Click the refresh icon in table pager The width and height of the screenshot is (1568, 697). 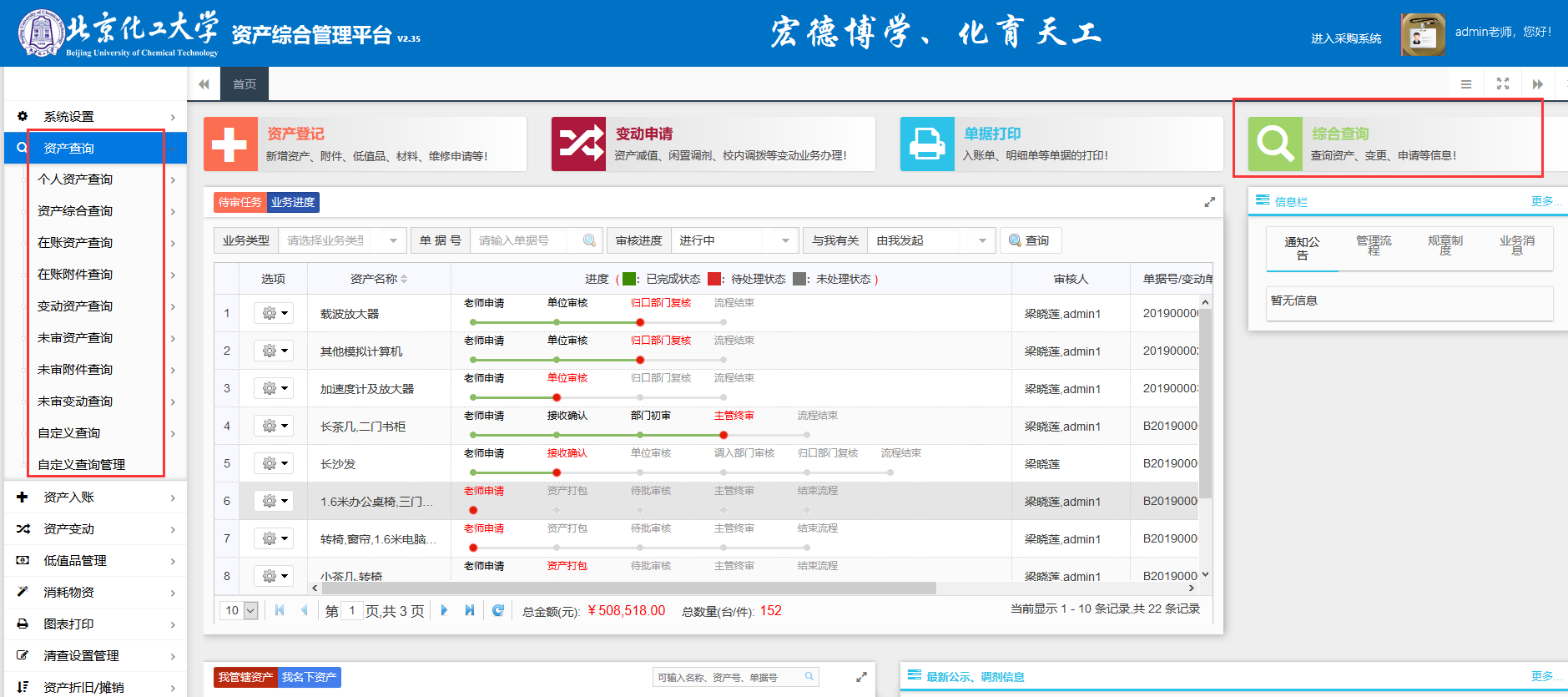click(498, 610)
